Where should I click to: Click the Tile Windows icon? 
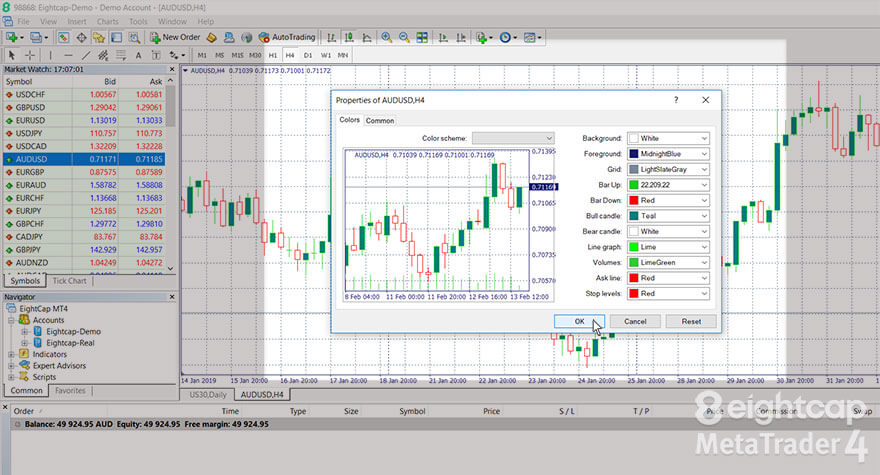[x=422, y=37]
